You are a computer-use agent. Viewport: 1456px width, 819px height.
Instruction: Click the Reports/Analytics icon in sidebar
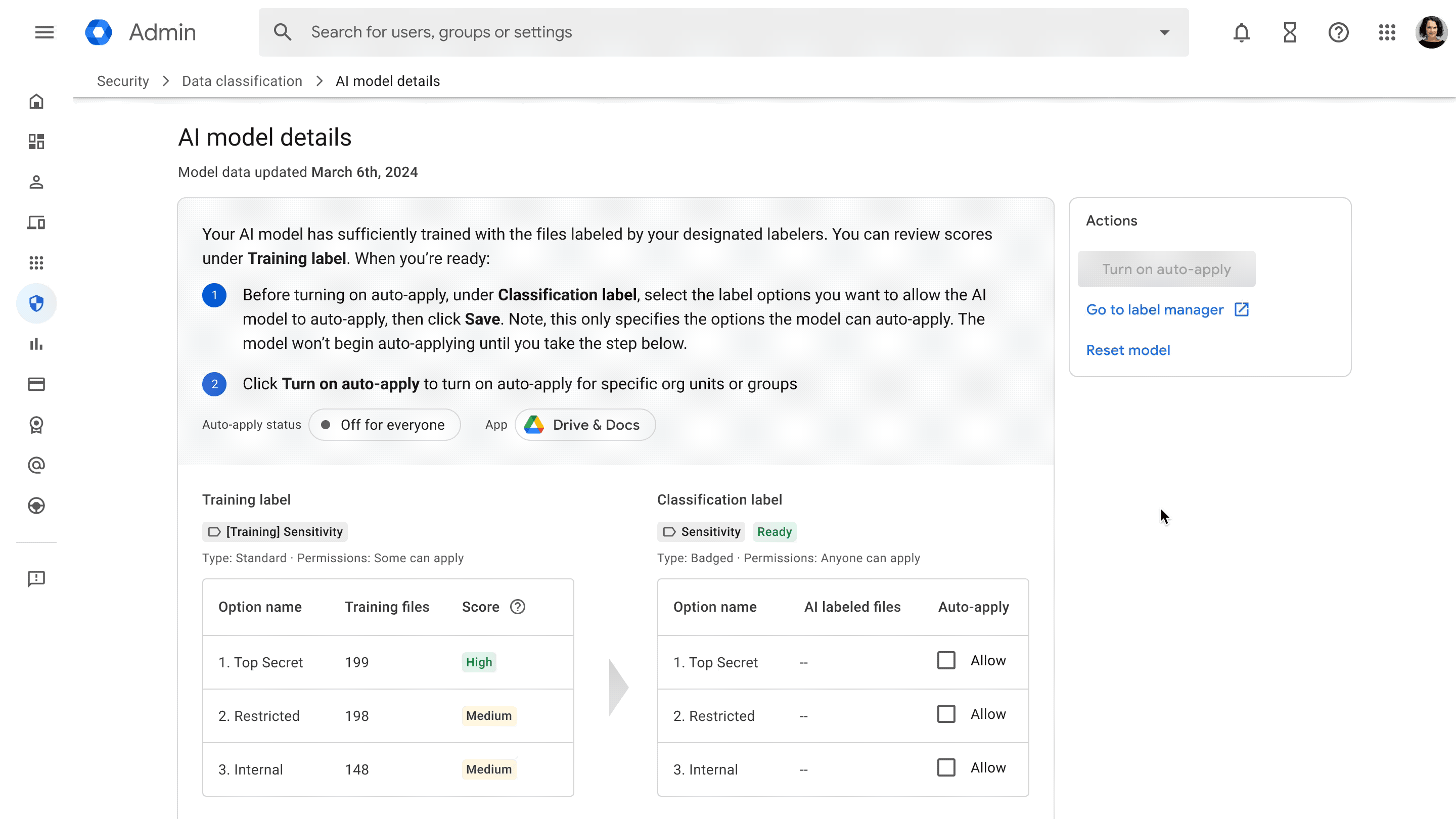36,343
